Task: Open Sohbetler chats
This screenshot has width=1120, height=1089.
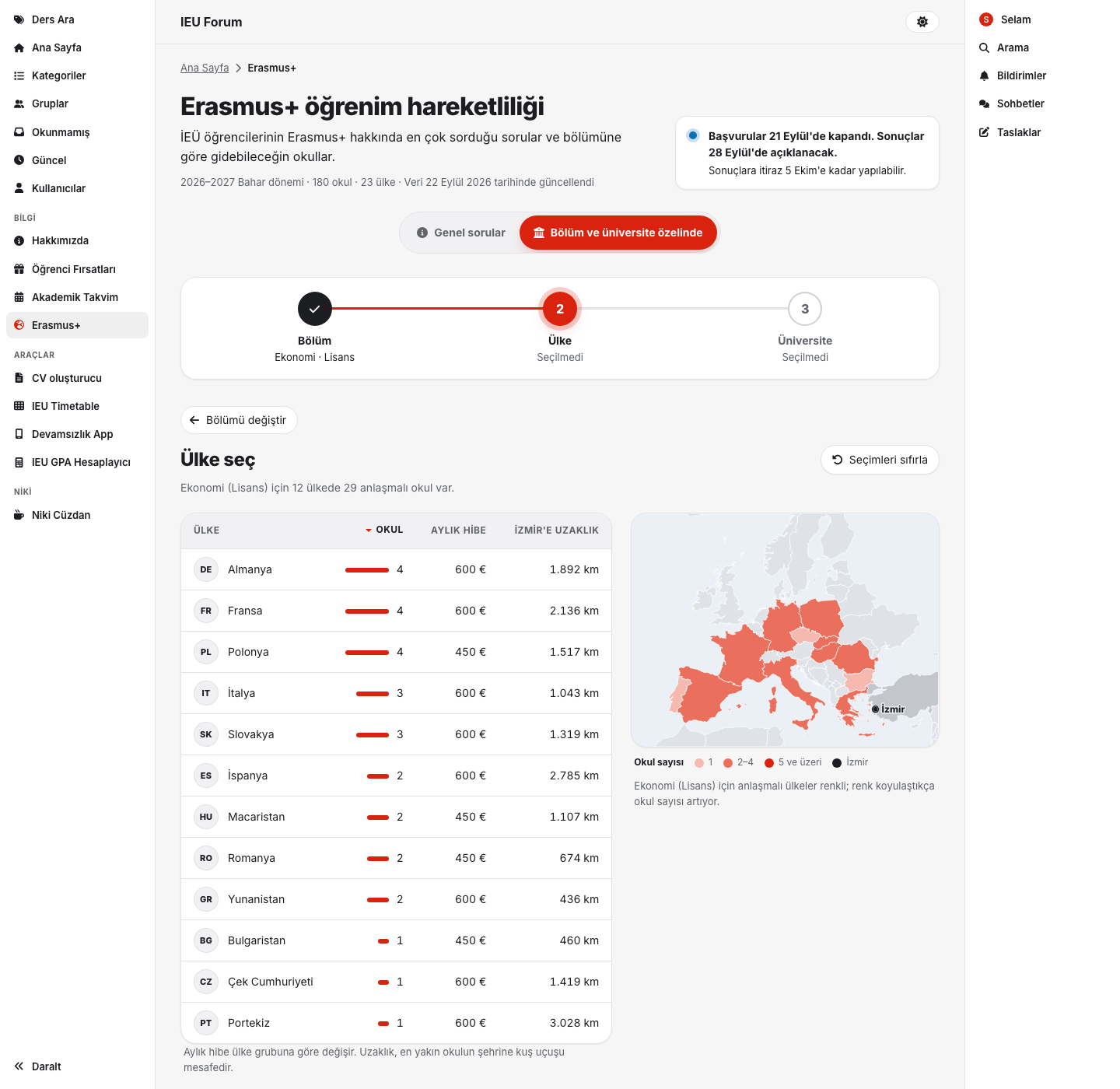Action: tap(1042, 103)
